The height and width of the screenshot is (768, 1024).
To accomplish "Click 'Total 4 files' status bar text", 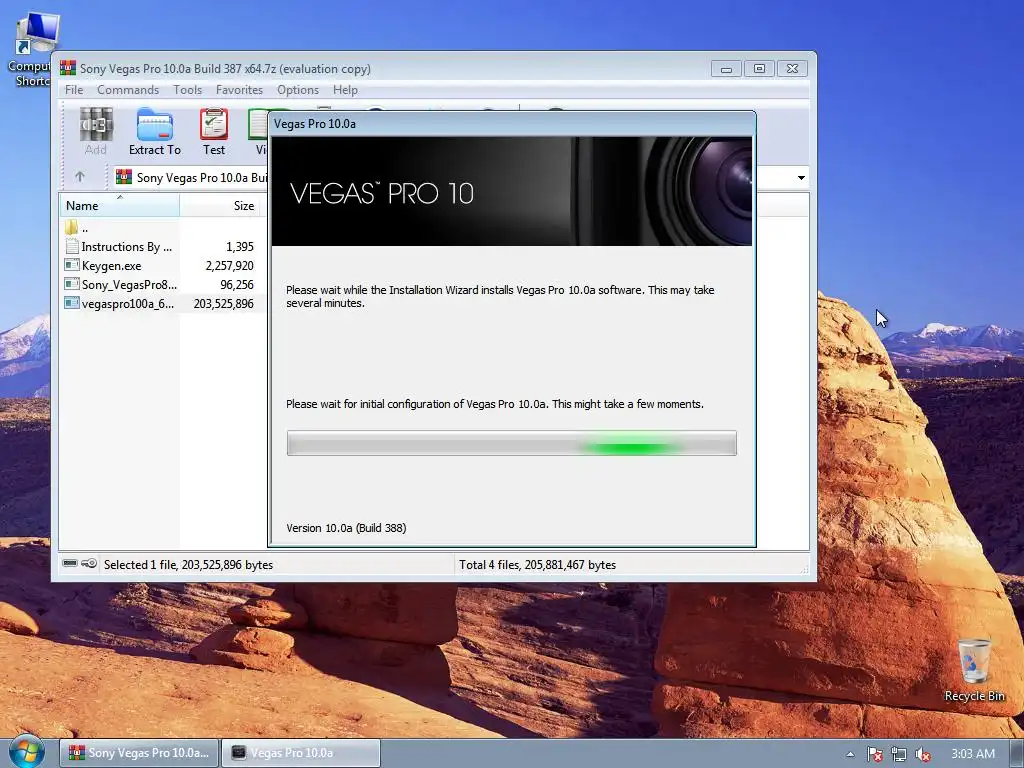I will [x=537, y=565].
